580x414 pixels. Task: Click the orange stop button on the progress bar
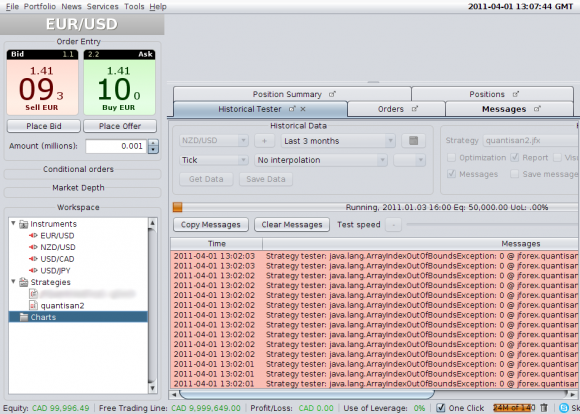(x=178, y=207)
